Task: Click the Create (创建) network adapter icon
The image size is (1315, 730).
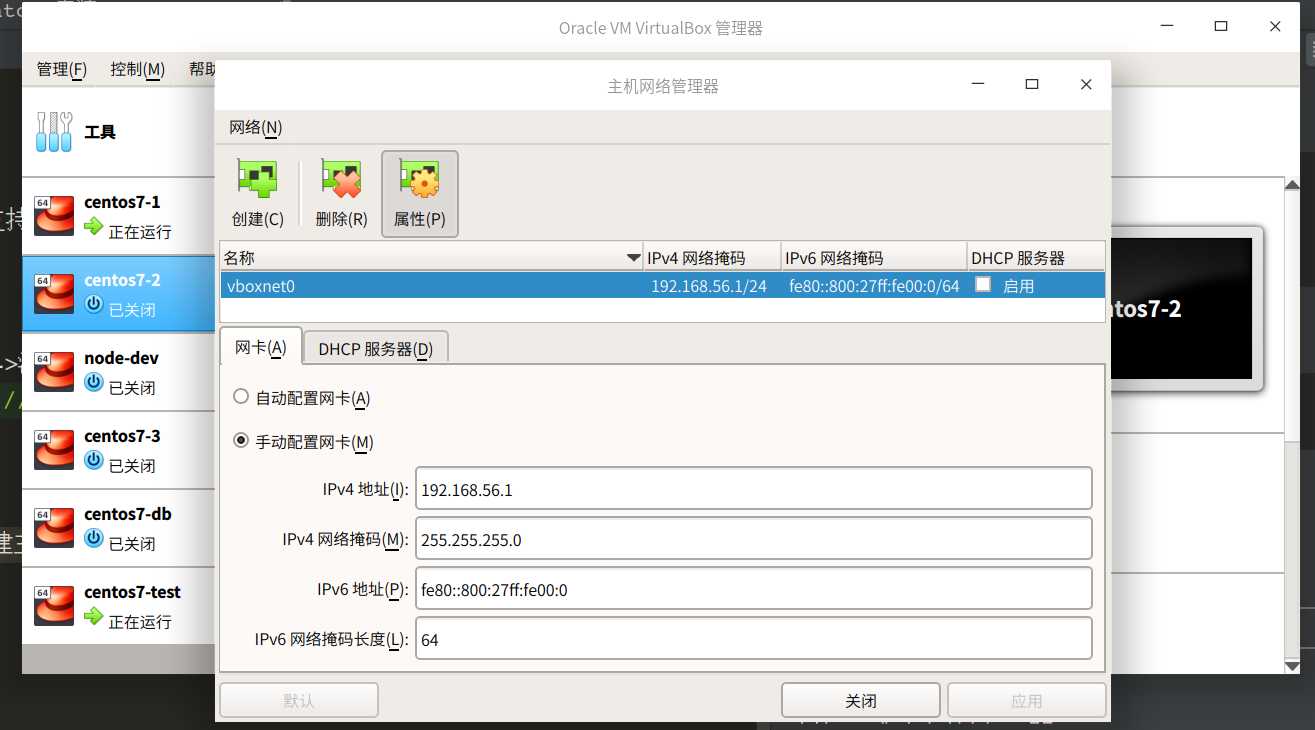Action: (x=257, y=181)
